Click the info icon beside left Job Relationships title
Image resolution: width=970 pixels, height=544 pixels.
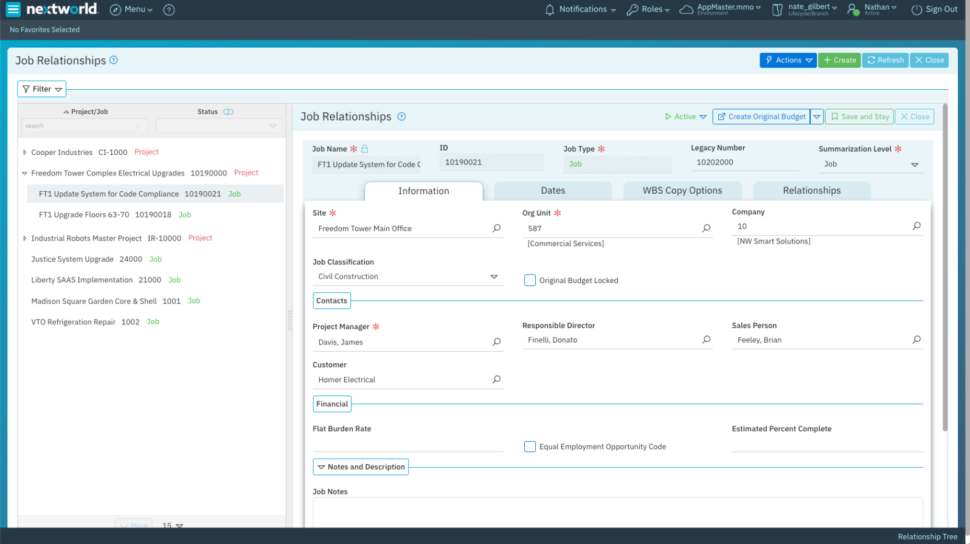pos(114,60)
